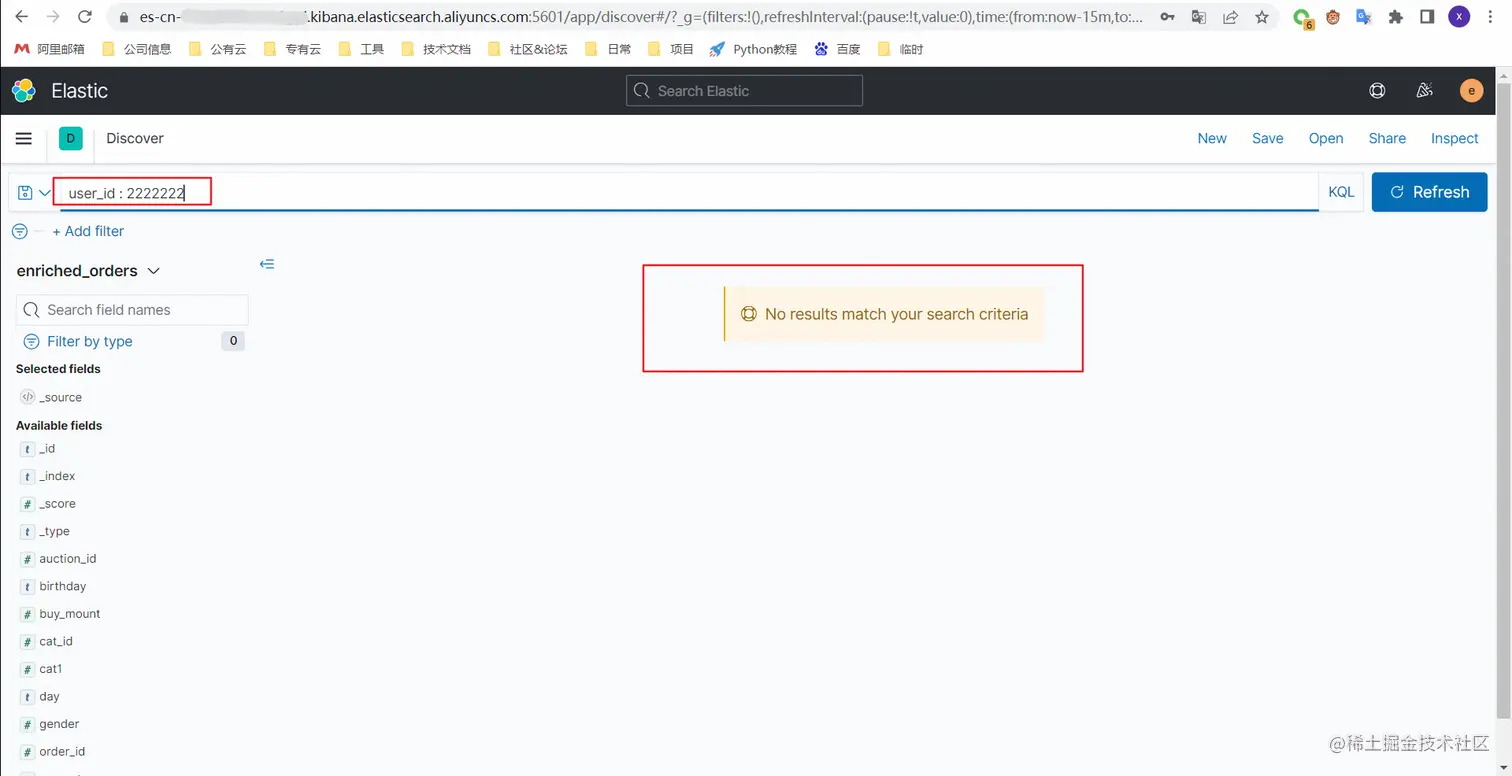The image size is (1512, 776).
Task: Click the browser back arrow
Action: coord(21,17)
